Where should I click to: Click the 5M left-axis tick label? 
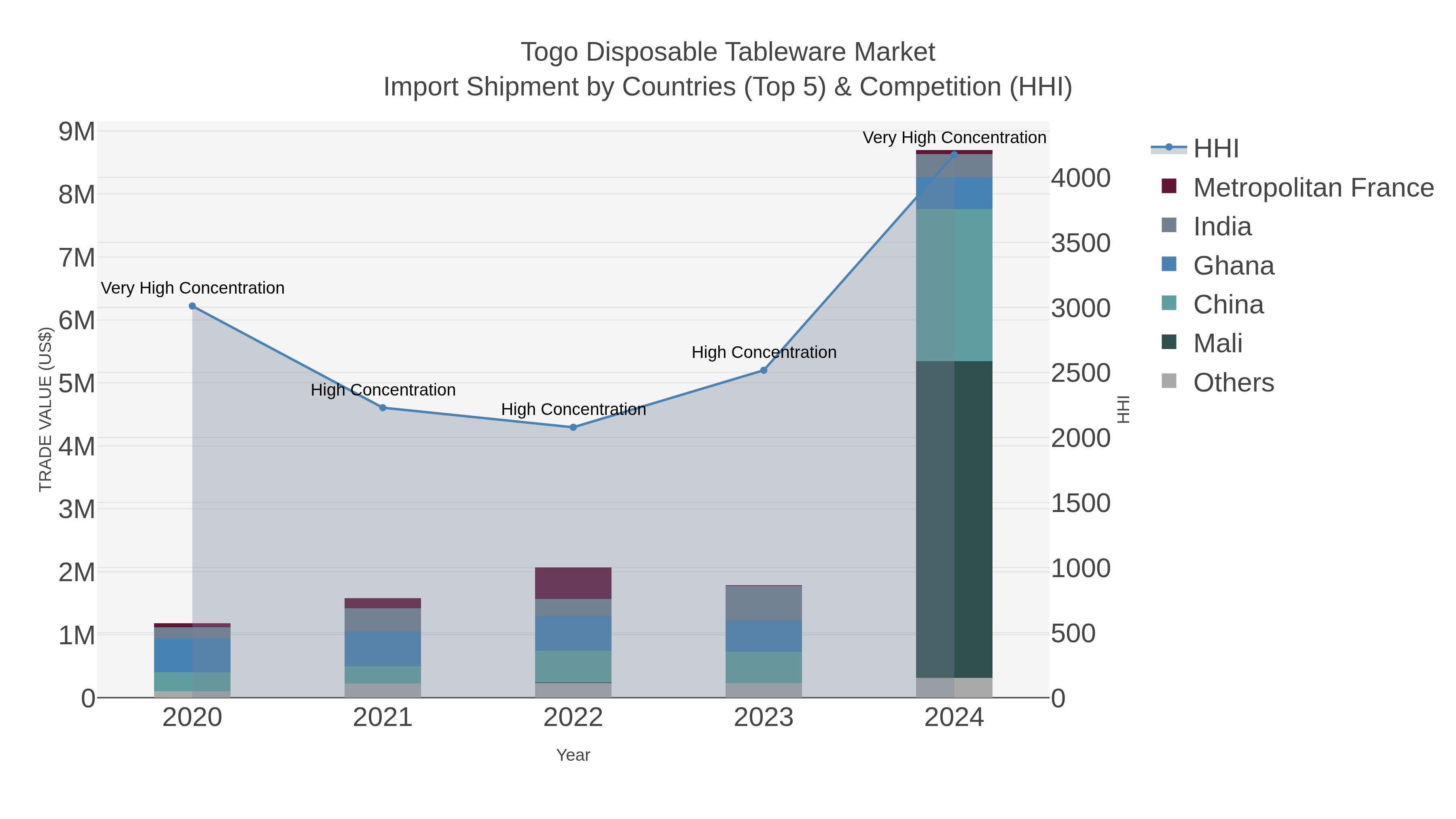(77, 384)
